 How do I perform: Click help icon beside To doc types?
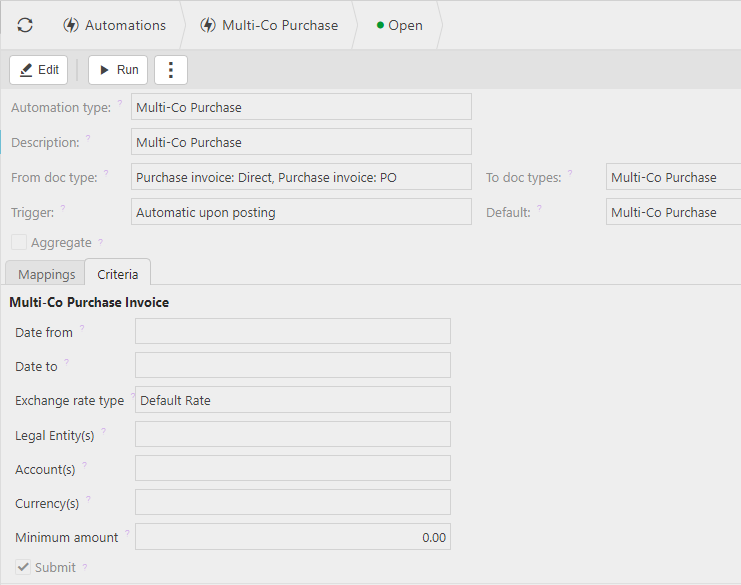(571, 173)
